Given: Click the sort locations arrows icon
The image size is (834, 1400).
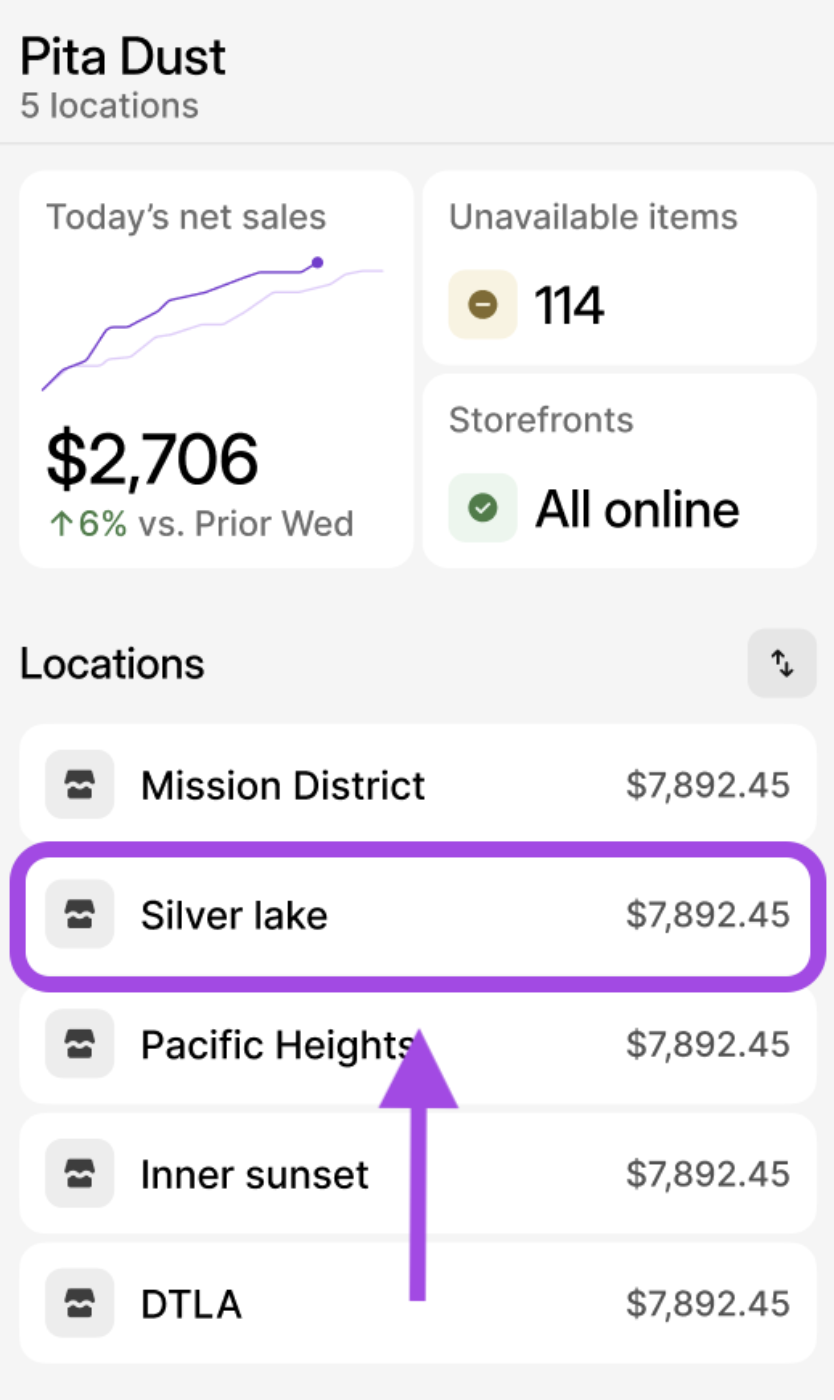Looking at the screenshot, I should 782,663.
